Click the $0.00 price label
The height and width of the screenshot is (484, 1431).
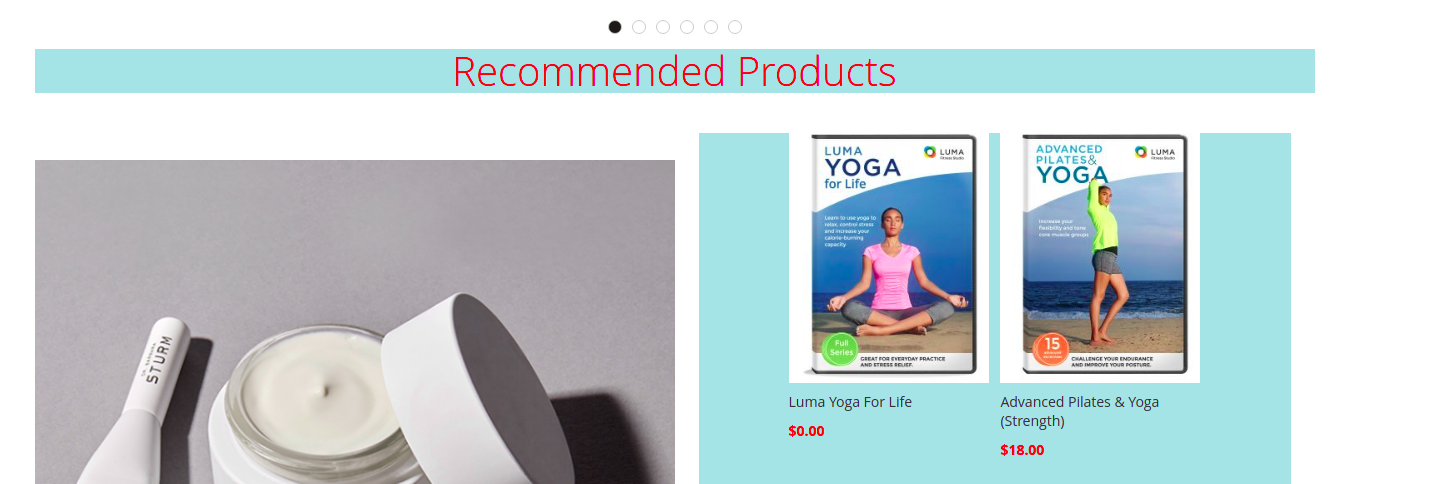coord(806,431)
